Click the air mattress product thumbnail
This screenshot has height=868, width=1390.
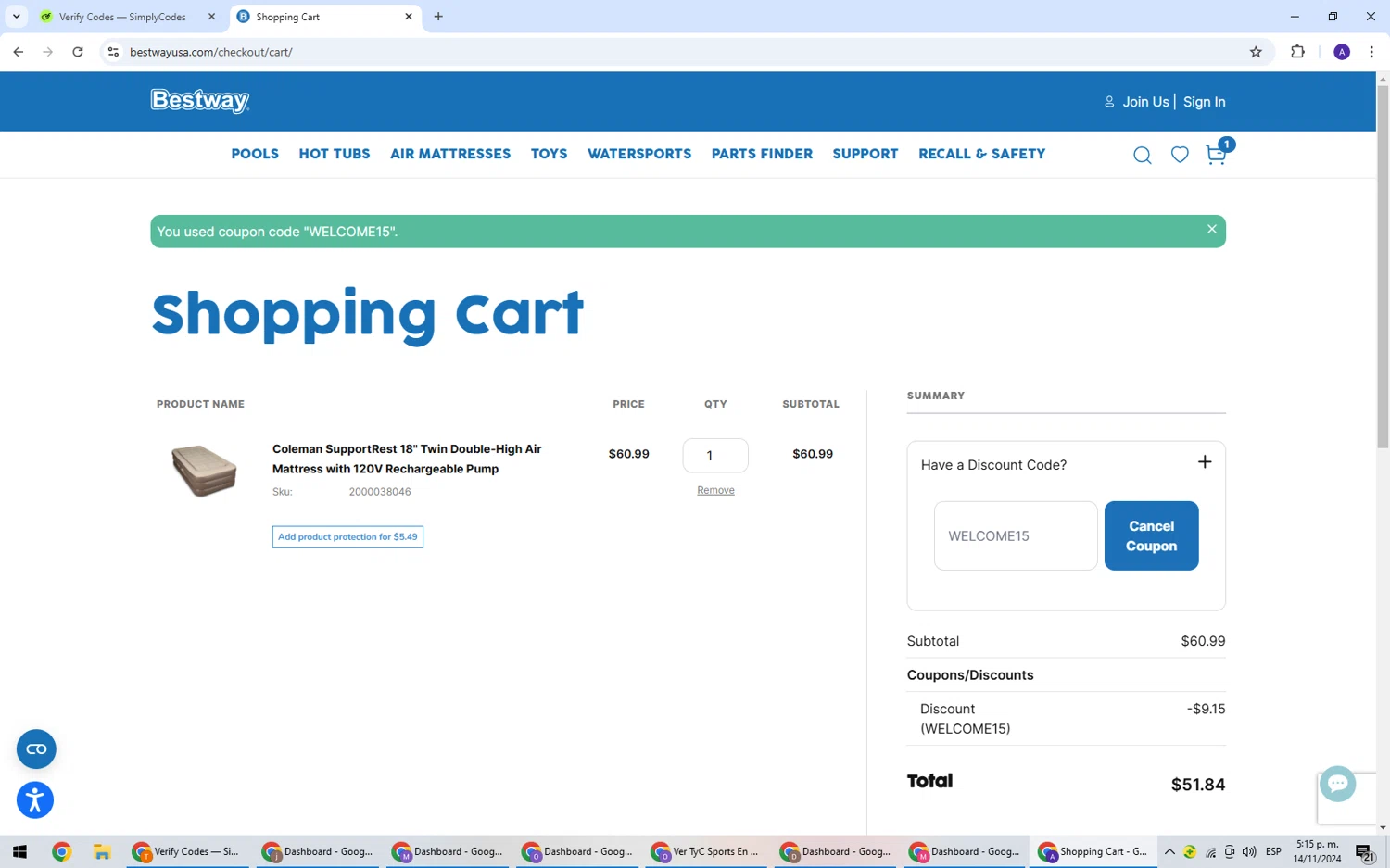point(204,470)
